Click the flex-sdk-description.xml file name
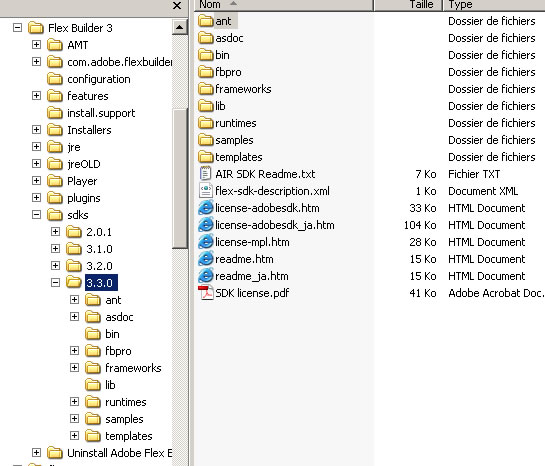 pyautogui.click(x=272, y=191)
